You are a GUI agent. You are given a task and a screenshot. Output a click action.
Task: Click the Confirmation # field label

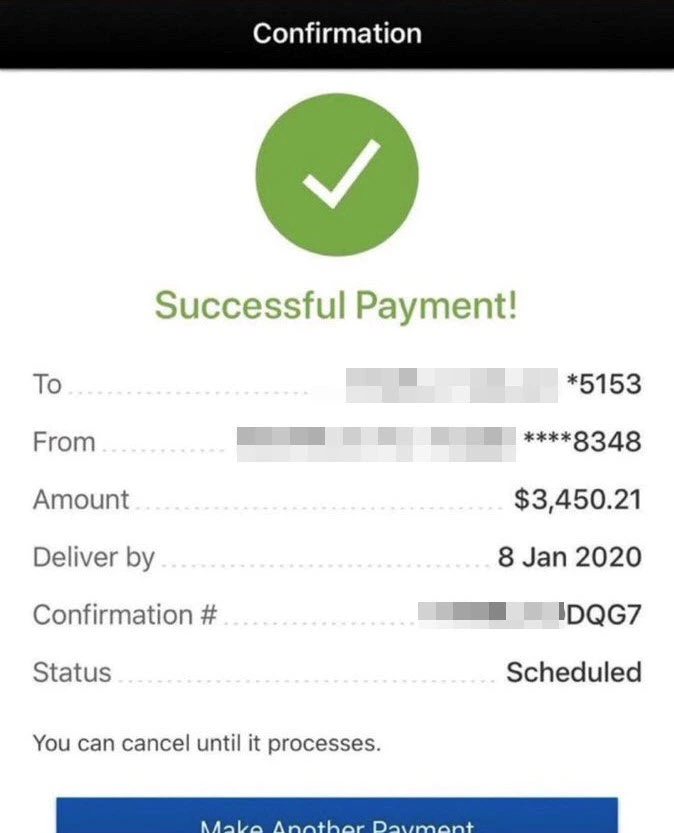(x=125, y=615)
